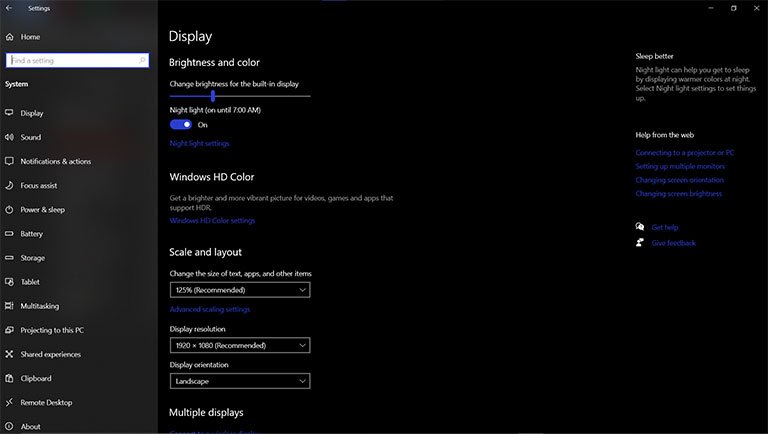This screenshot has width=768, height=434.
Task: Open Home via the house icon
Action: pyautogui.click(x=9, y=37)
